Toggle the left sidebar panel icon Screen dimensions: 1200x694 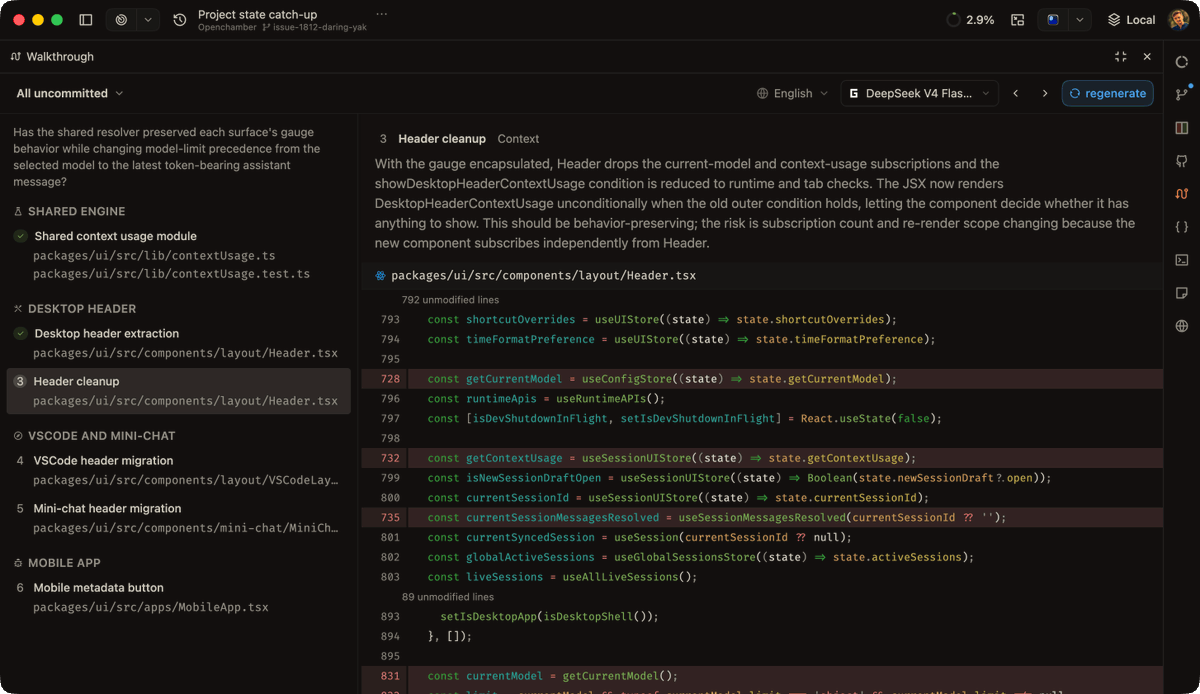[86, 20]
